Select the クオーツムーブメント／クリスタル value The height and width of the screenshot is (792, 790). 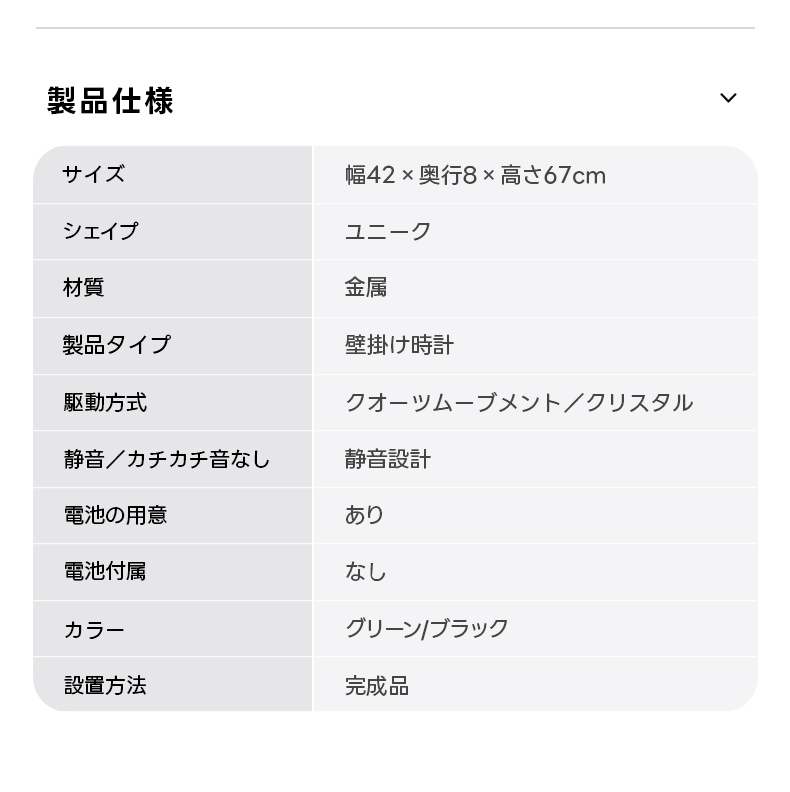coord(518,402)
